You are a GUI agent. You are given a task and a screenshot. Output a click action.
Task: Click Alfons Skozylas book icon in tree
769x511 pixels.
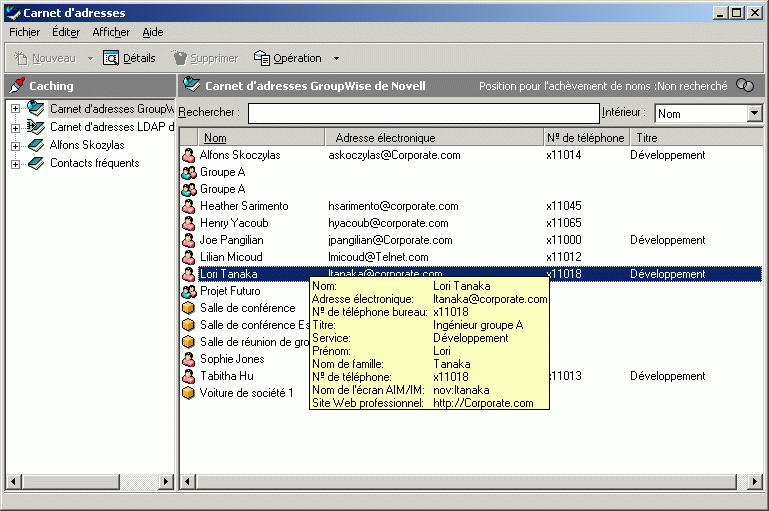36,145
